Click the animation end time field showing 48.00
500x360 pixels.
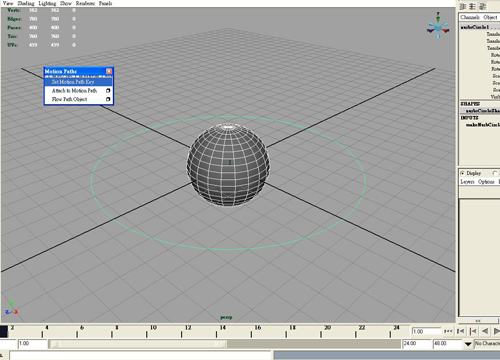tap(447, 343)
